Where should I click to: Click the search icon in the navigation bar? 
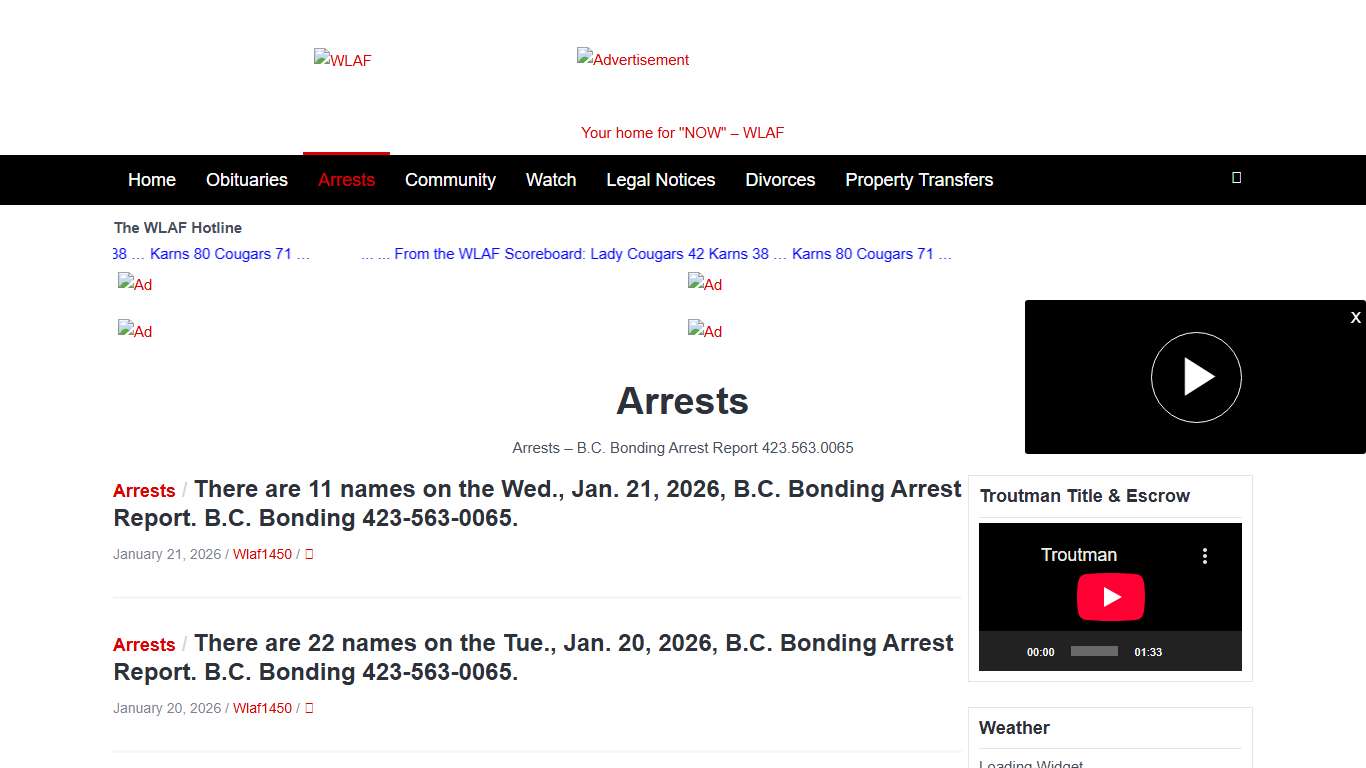point(1236,178)
